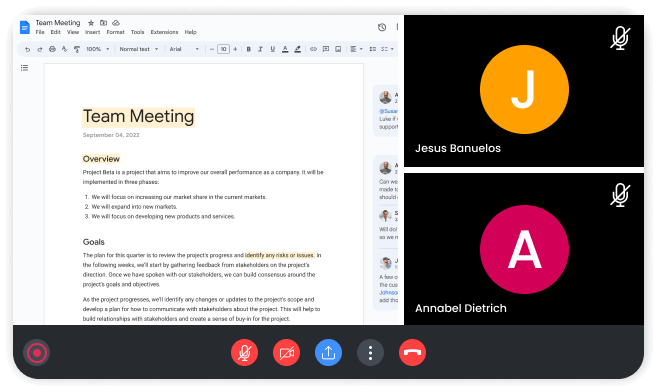659x392 pixels.
Task: Open the Help menu
Action: click(x=190, y=32)
